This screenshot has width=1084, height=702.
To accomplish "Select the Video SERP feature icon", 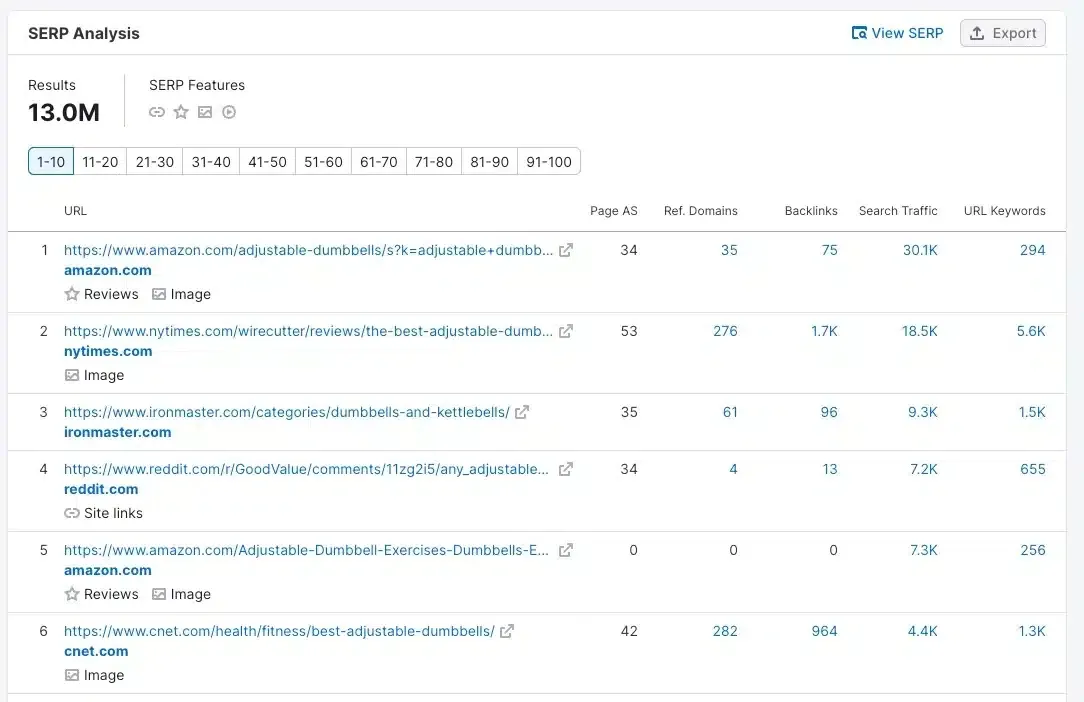I will tap(229, 112).
